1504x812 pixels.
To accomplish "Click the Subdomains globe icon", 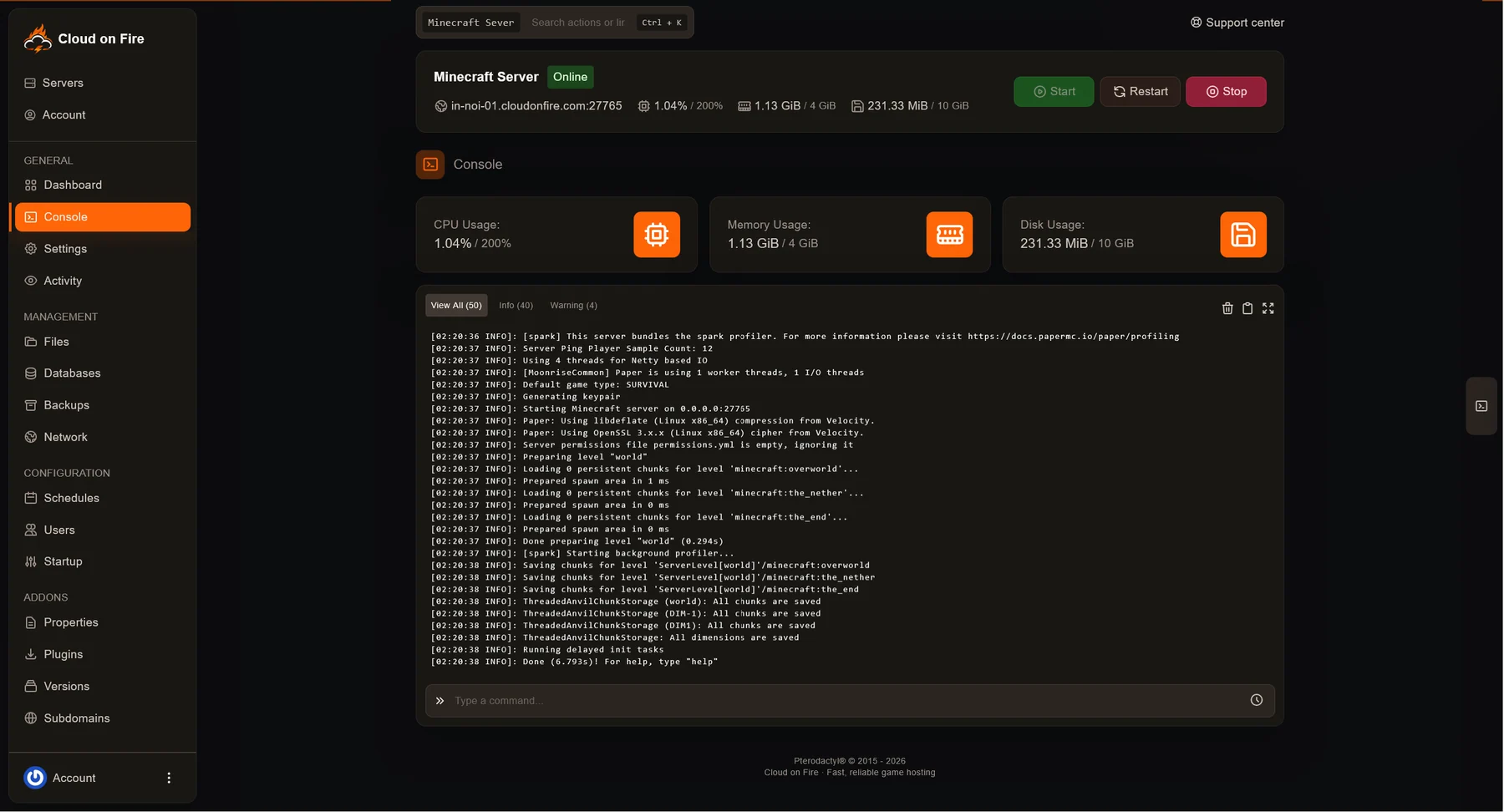I will (x=31, y=718).
